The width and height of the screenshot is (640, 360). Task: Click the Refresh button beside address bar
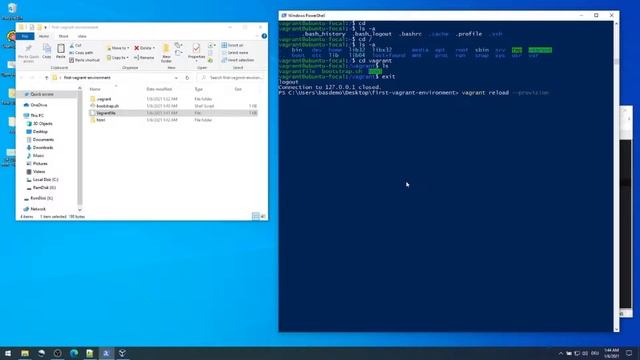187,78
